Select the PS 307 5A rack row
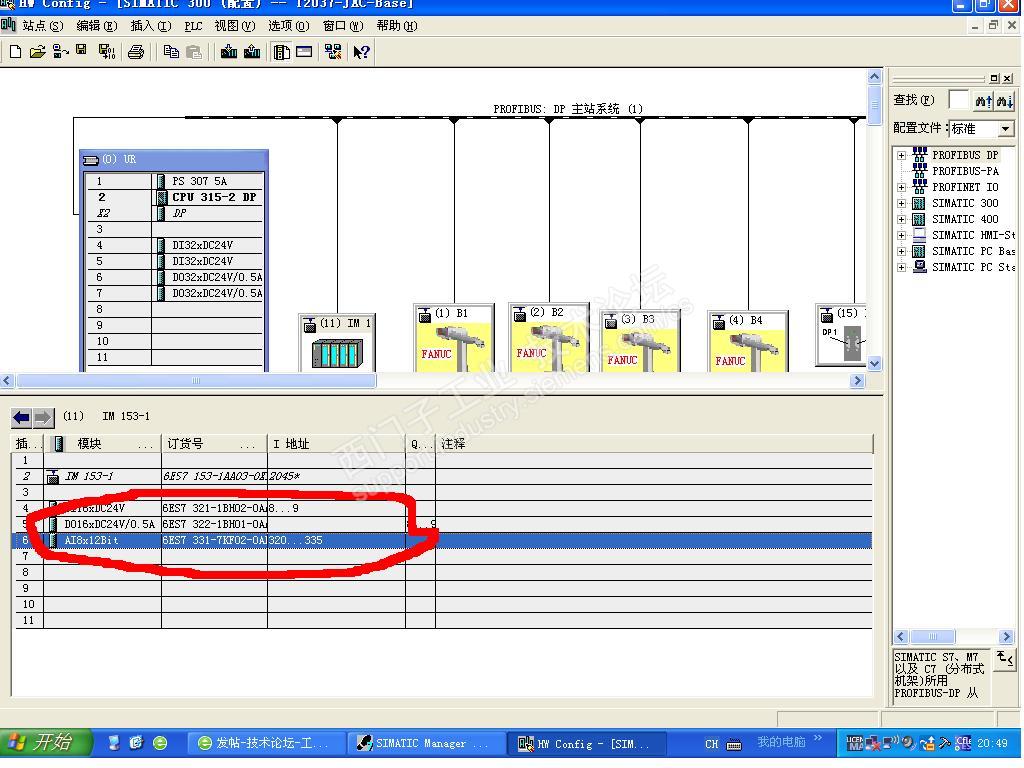Image resolution: width=1024 pixels, height=768 pixels. point(175,181)
